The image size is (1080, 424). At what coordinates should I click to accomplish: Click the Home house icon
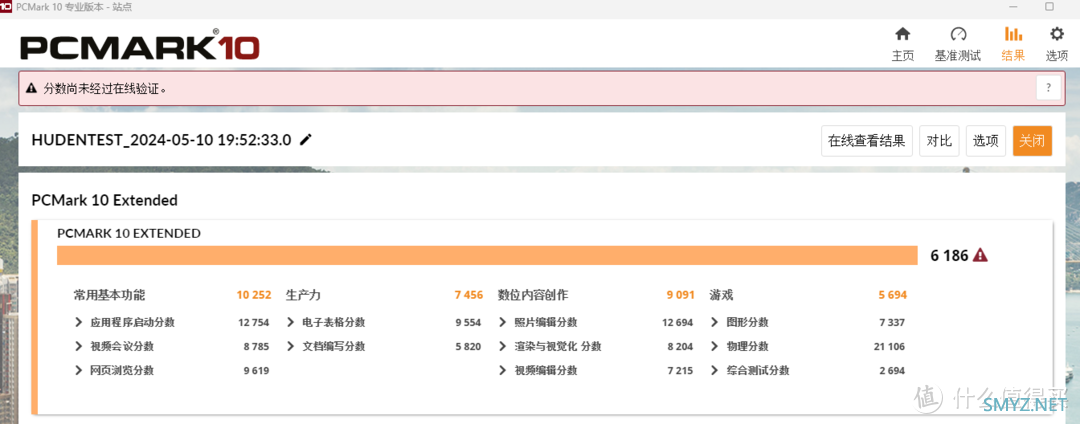click(x=902, y=35)
